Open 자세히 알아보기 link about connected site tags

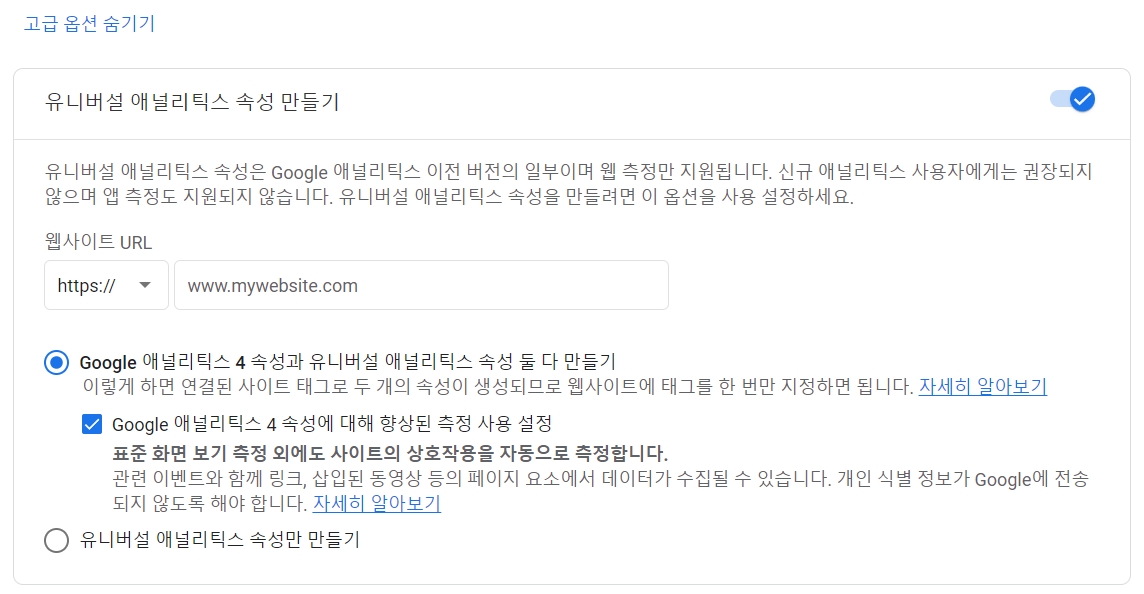tap(983, 385)
